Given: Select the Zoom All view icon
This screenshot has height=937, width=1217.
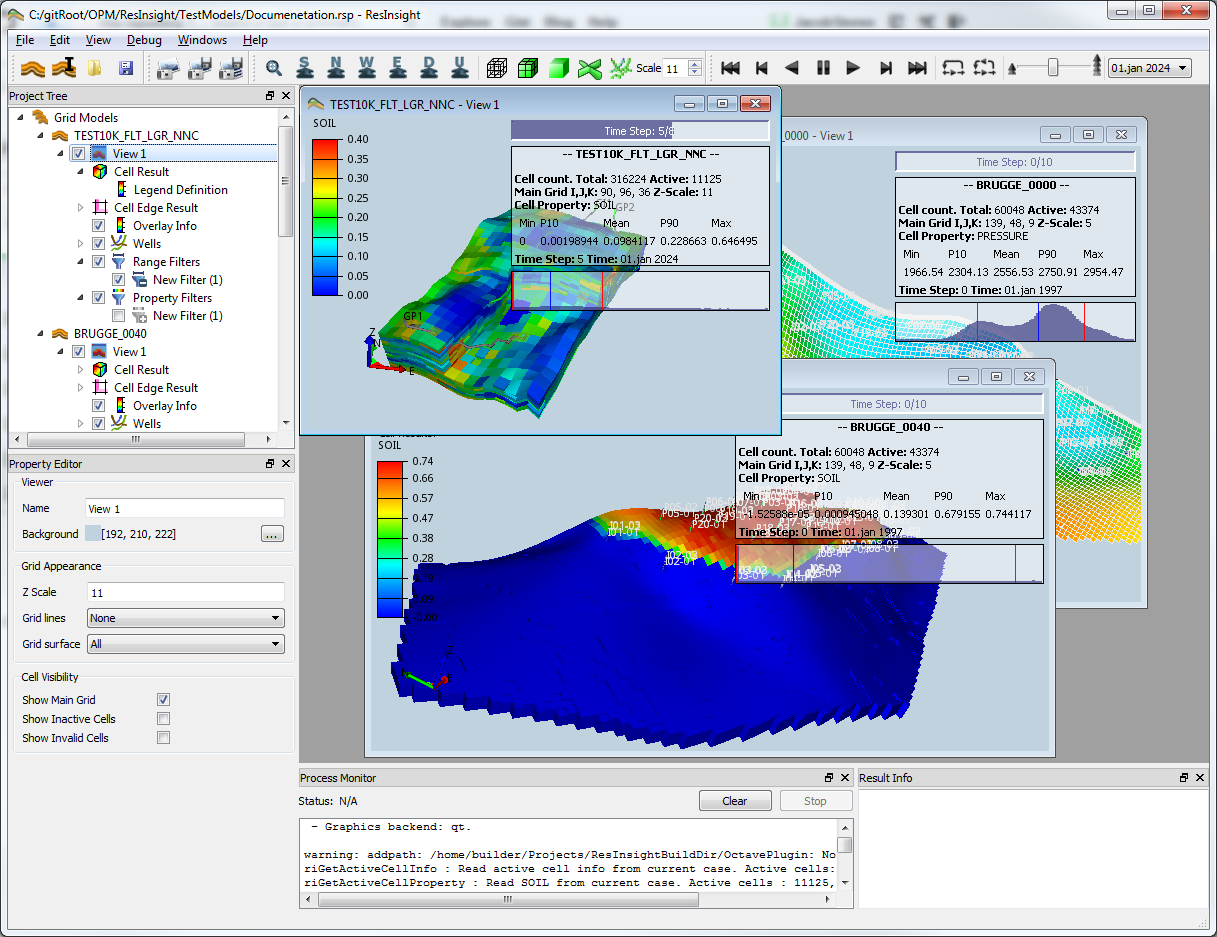Looking at the screenshot, I should click(274, 68).
